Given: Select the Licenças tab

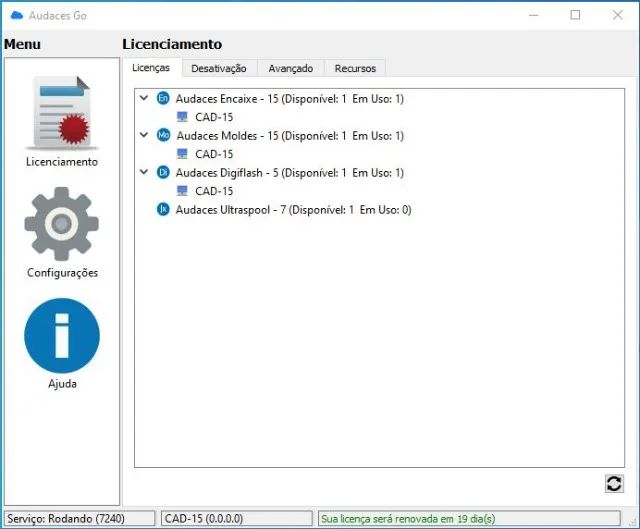Looking at the screenshot, I should tap(151, 68).
